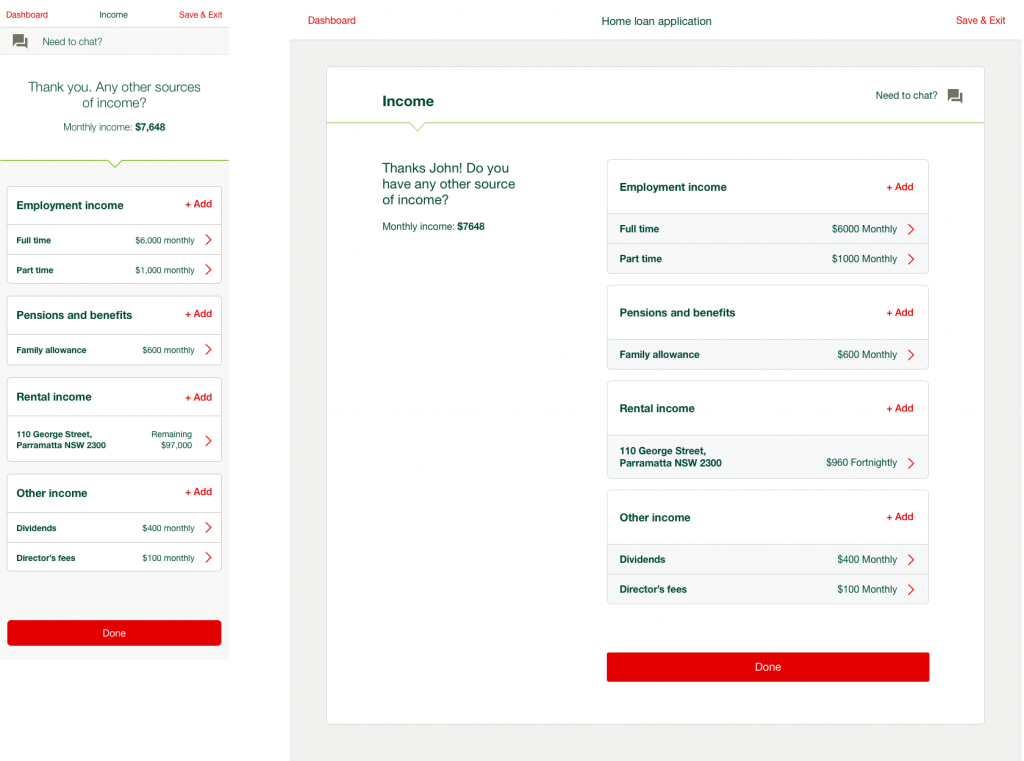The image size is (1024, 761).
Task: Click Dashboard link in mobile header
Action: pos(27,15)
